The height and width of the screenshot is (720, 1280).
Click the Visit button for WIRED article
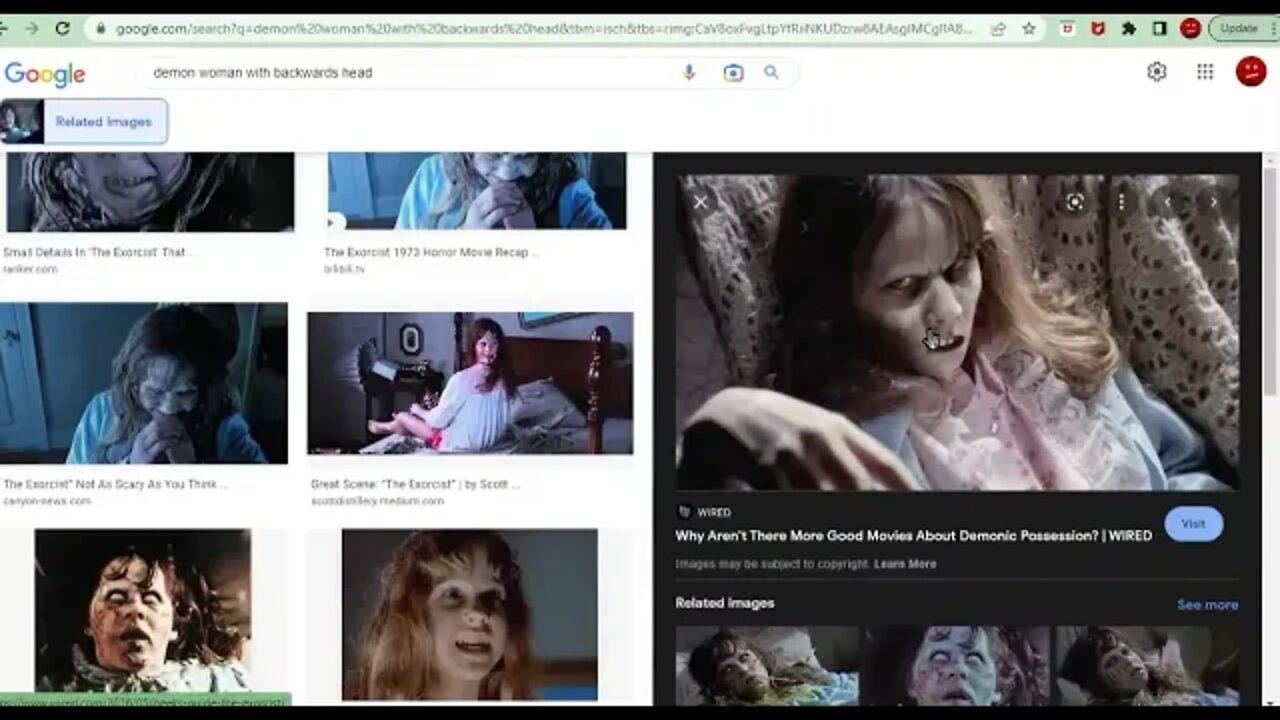pos(1193,524)
